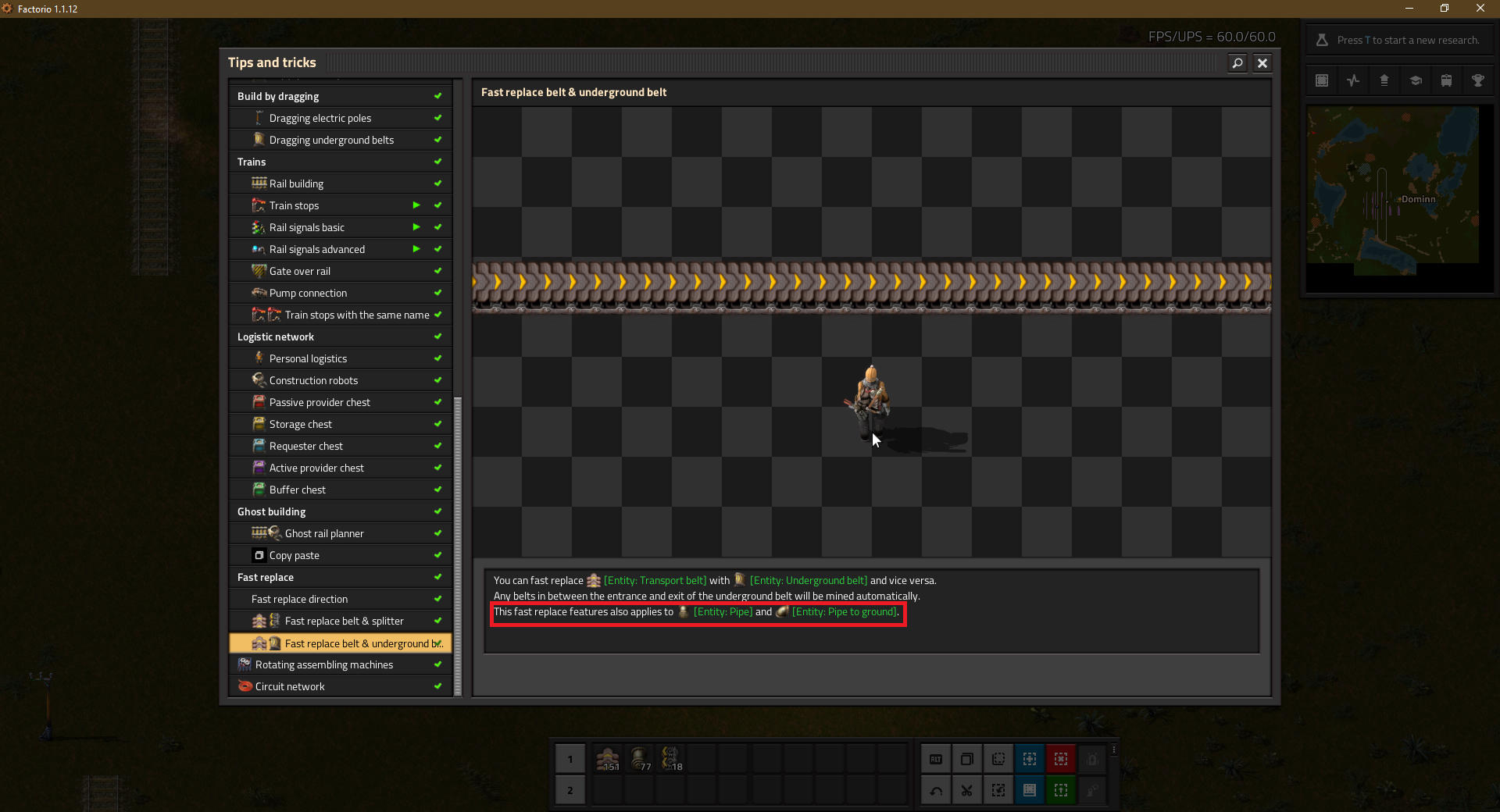Select the transport belt in quickbar slot
This screenshot has width=1500, height=812.
[x=608, y=759]
